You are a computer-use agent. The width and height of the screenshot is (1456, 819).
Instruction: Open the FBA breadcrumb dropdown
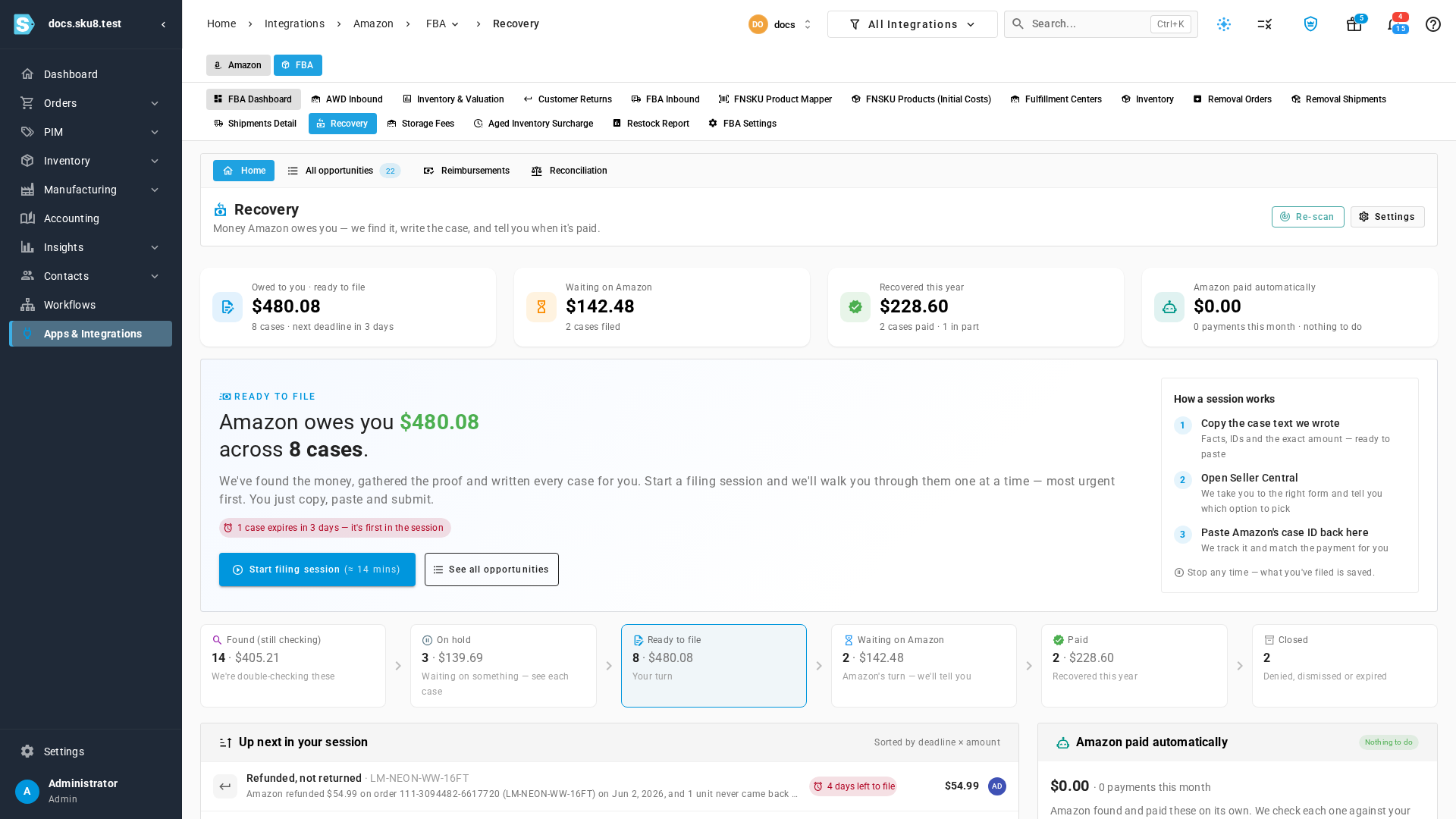point(443,24)
